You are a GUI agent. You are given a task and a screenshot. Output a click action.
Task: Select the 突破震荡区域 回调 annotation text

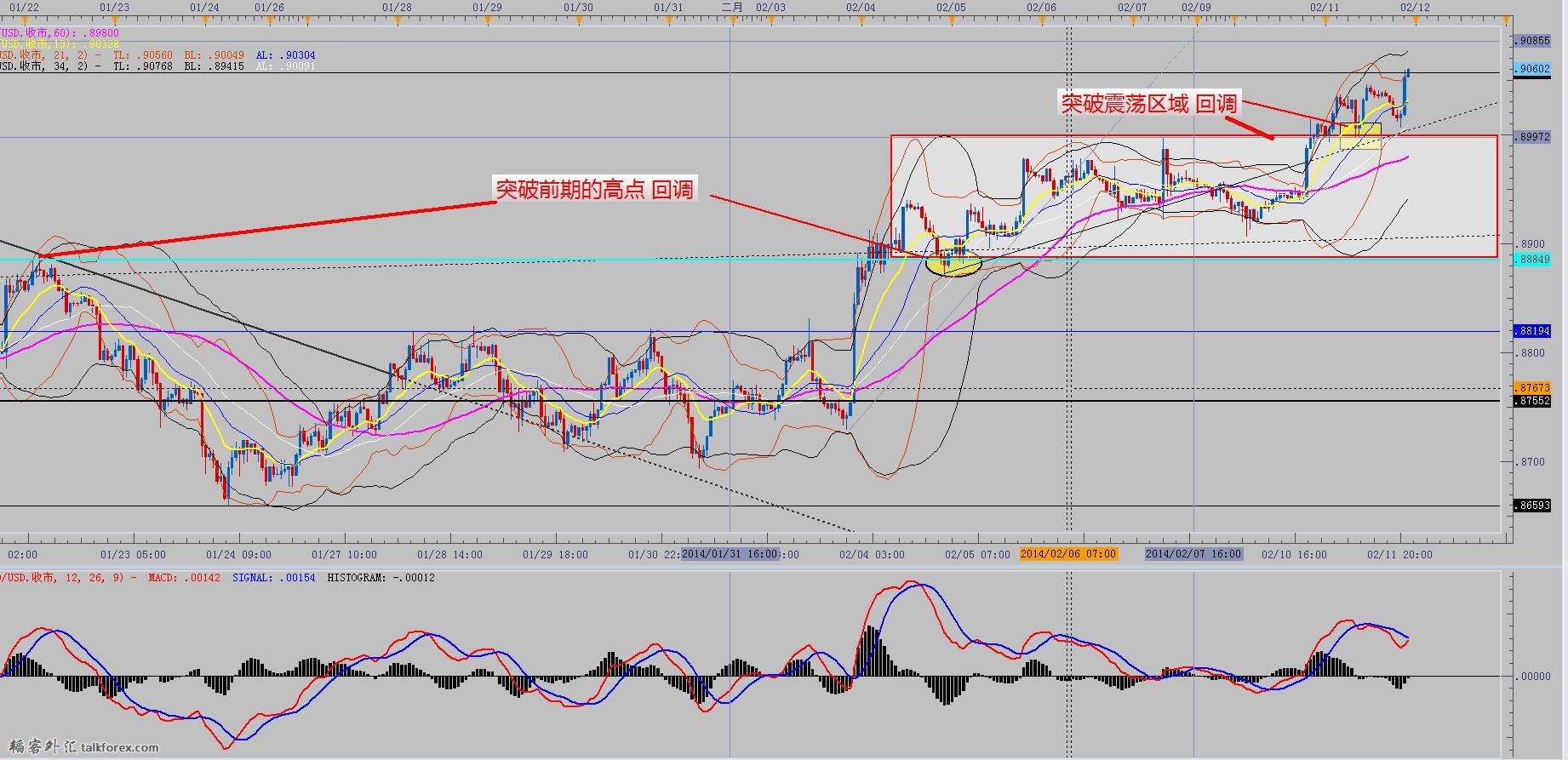(x=1148, y=103)
